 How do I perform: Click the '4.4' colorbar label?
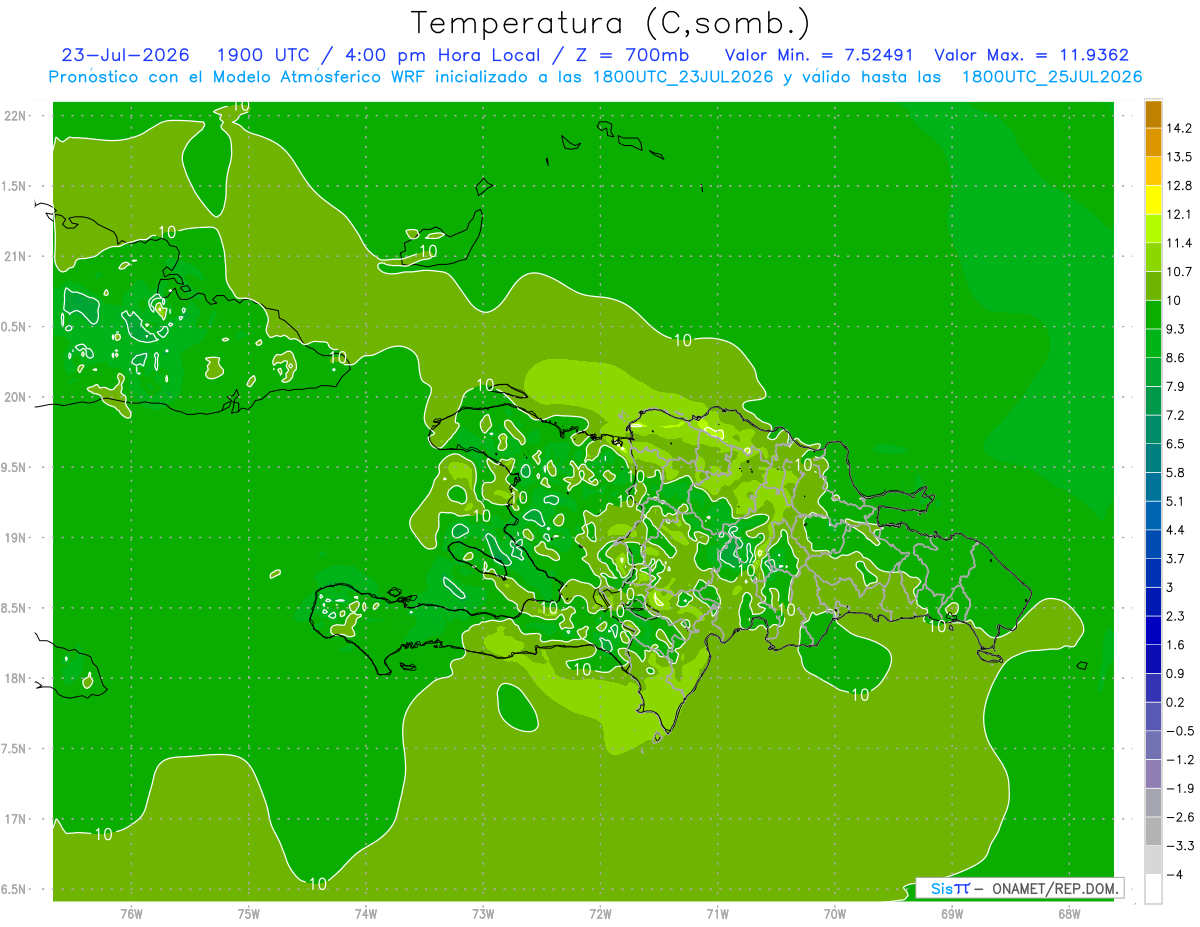coord(1177,530)
